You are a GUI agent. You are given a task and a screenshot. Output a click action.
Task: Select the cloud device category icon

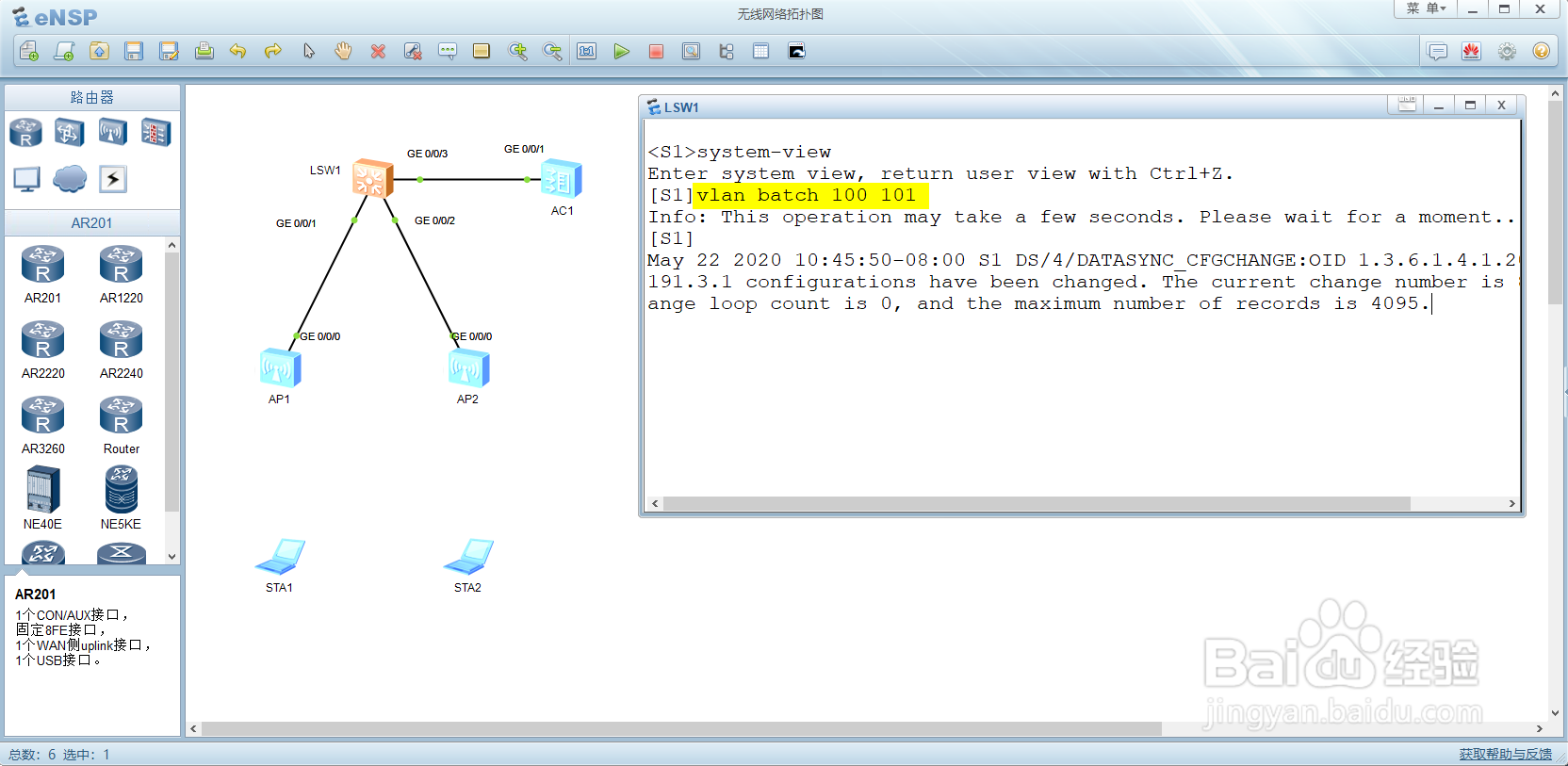click(x=70, y=178)
